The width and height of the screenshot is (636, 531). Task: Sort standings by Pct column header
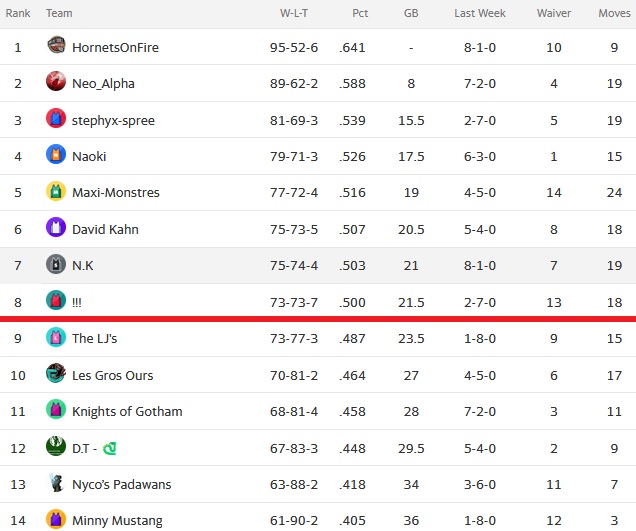click(x=360, y=13)
